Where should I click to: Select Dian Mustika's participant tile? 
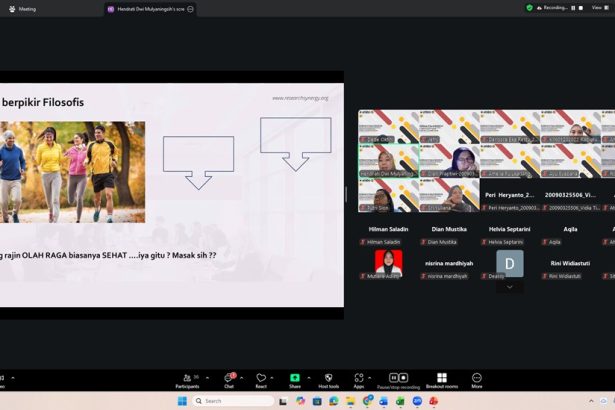(x=449, y=236)
